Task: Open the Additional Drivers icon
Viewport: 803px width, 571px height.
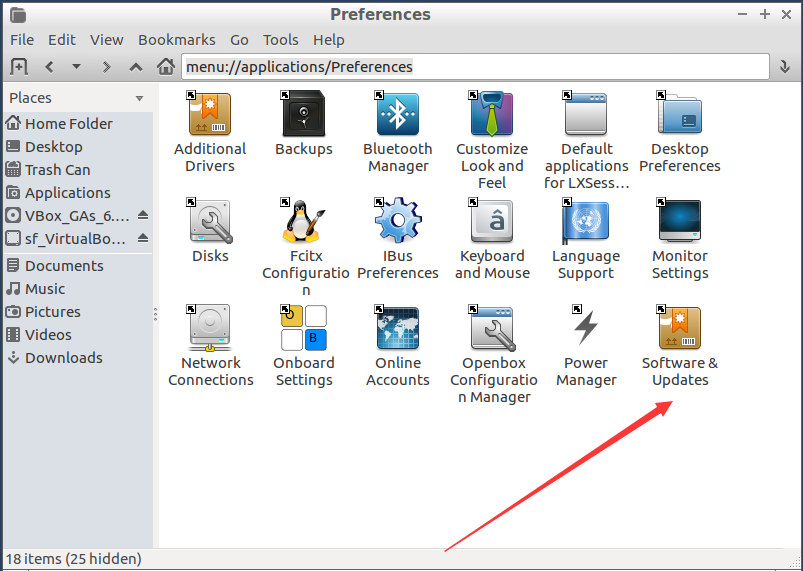Action: tap(210, 114)
